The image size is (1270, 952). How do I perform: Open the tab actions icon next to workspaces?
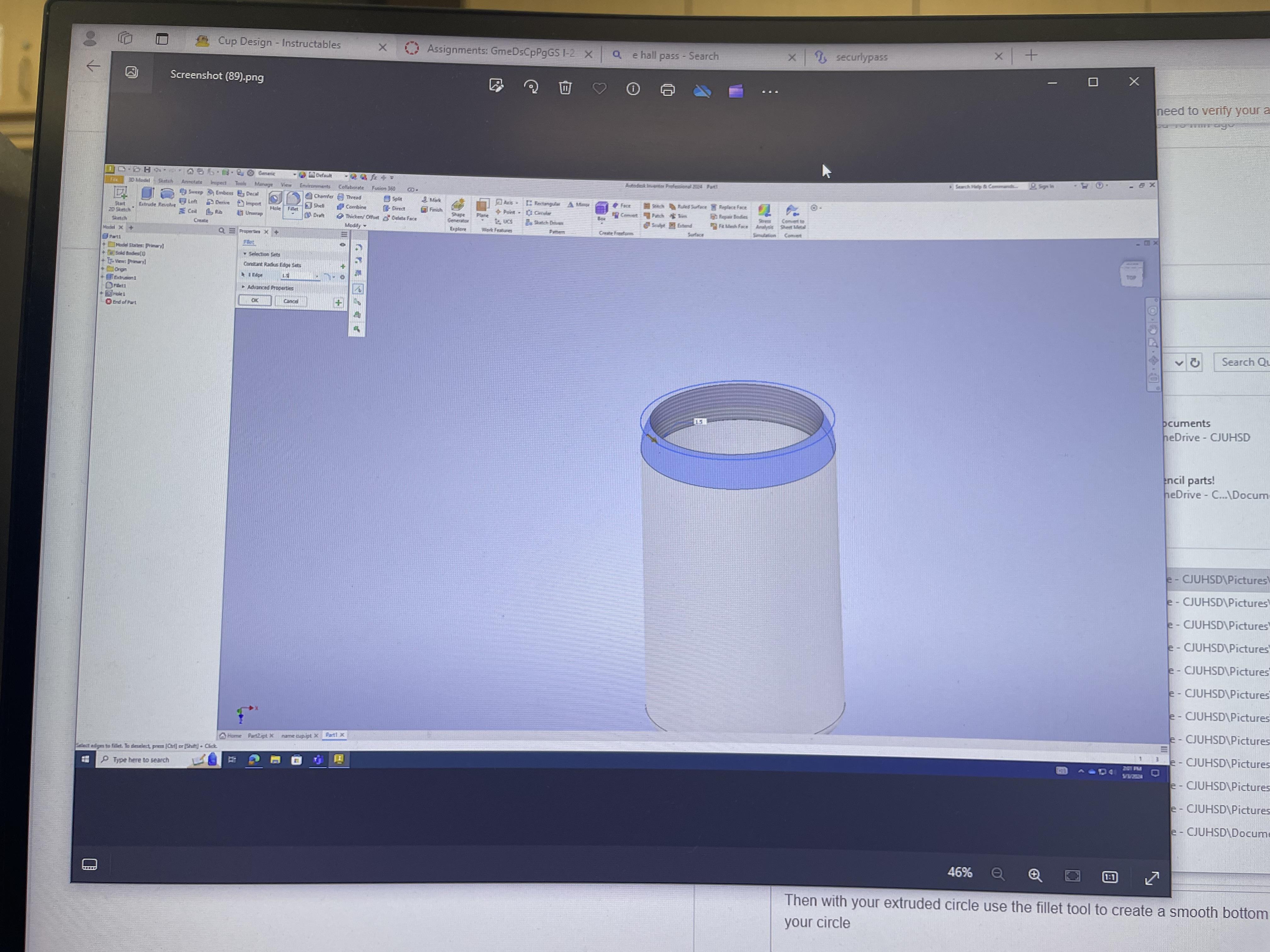click(x=162, y=38)
